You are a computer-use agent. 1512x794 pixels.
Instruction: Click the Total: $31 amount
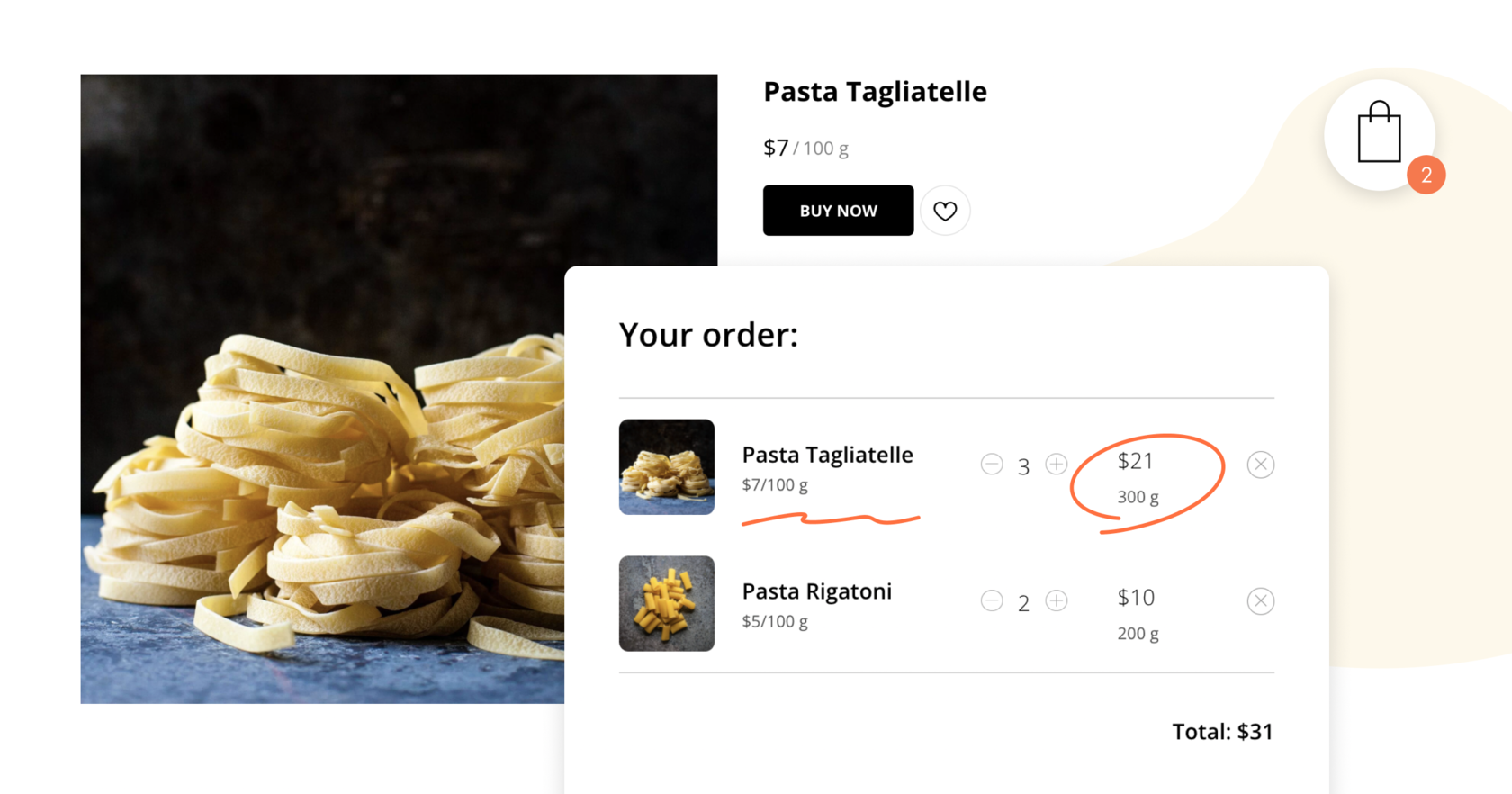click(x=1222, y=732)
